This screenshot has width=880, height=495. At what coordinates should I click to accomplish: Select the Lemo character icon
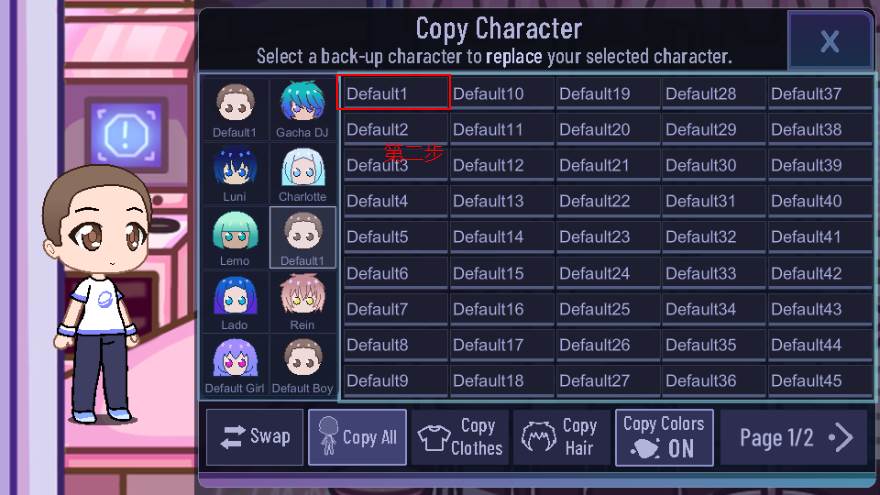[235, 237]
